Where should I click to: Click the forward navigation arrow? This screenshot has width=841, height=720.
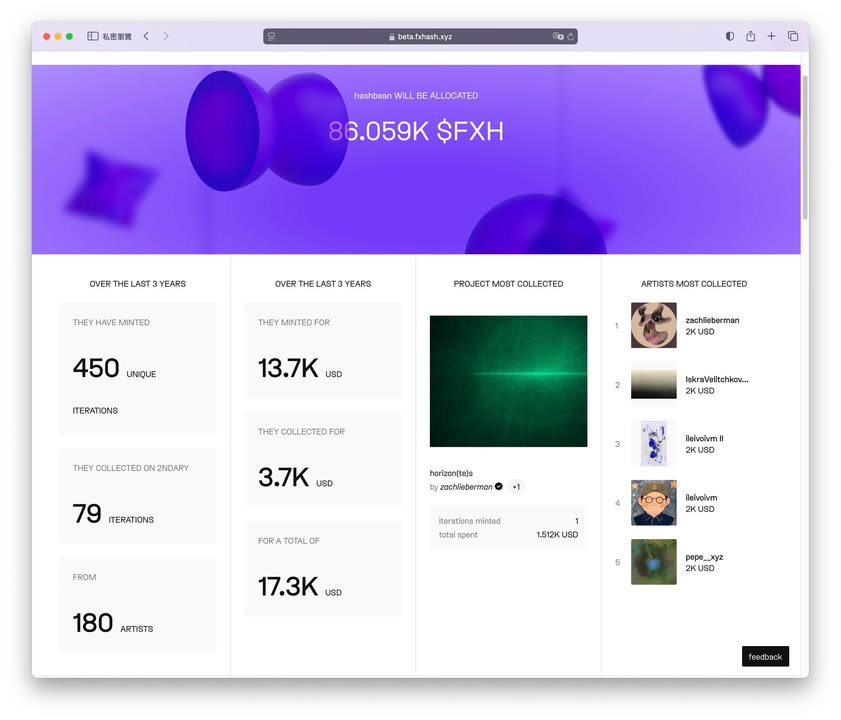click(x=166, y=36)
